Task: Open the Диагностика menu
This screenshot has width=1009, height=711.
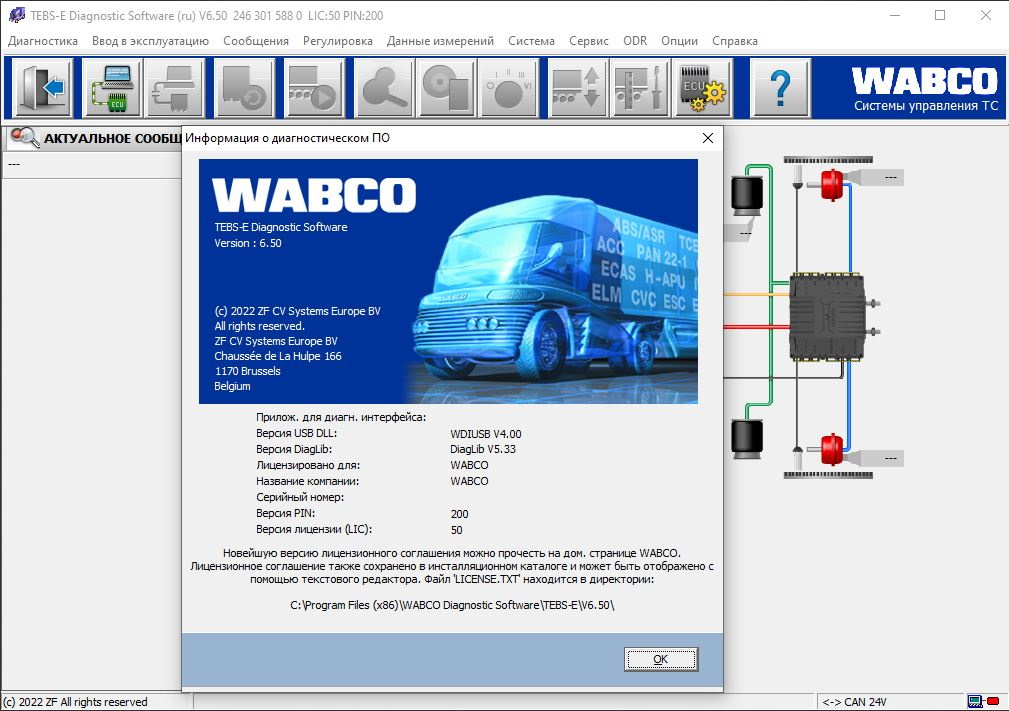Action: [x=43, y=41]
